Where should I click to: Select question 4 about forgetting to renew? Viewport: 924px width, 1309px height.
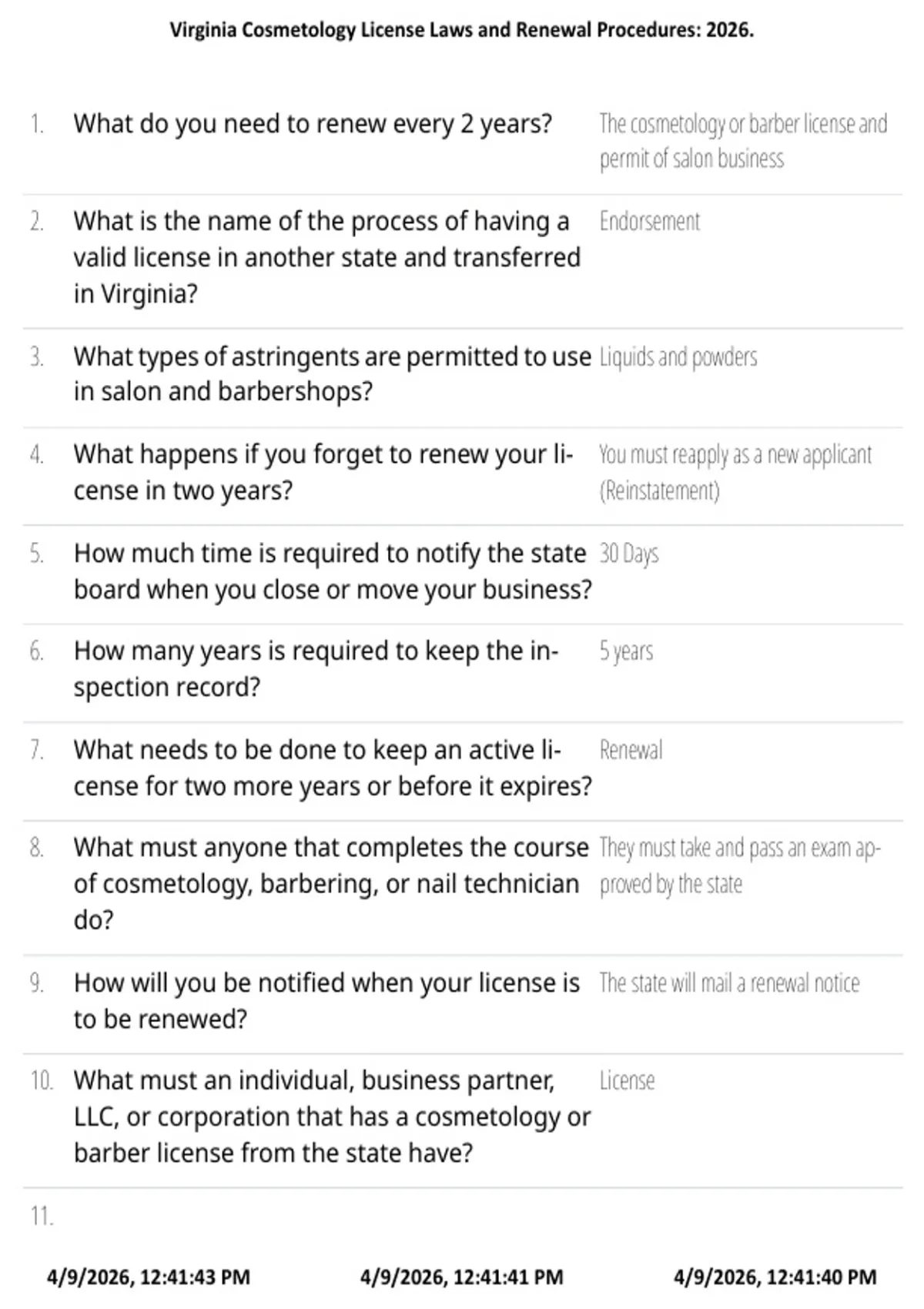pyautogui.click(x=323, y=472)
